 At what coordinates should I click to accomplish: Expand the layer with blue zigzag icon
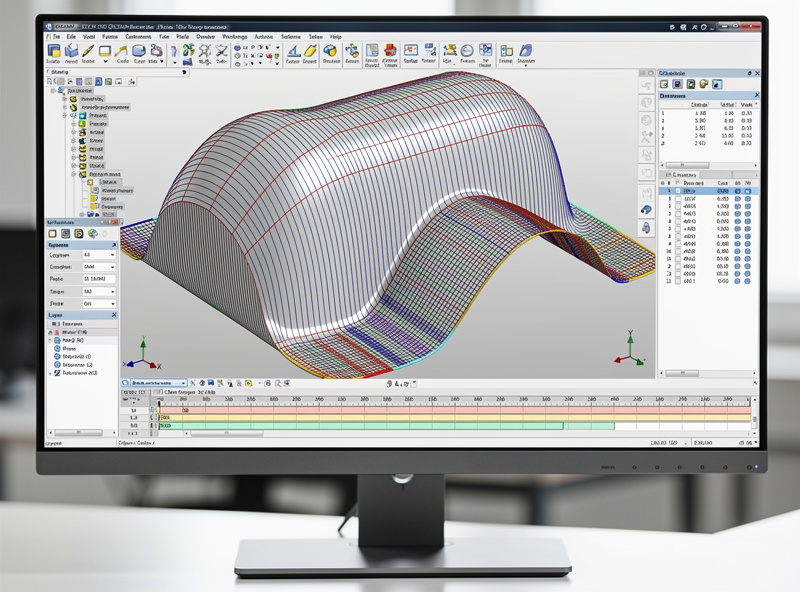point(51,374)
